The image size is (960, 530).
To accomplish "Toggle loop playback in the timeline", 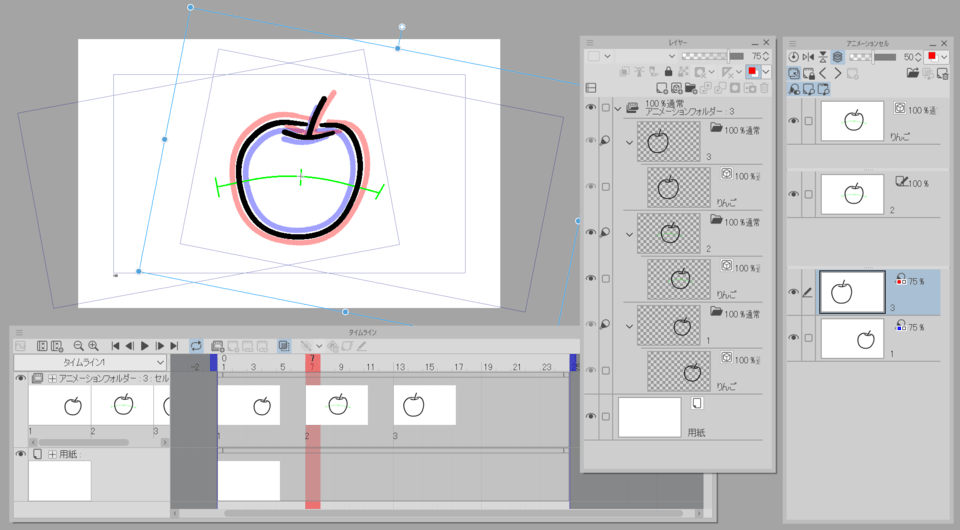I will 196,346.
